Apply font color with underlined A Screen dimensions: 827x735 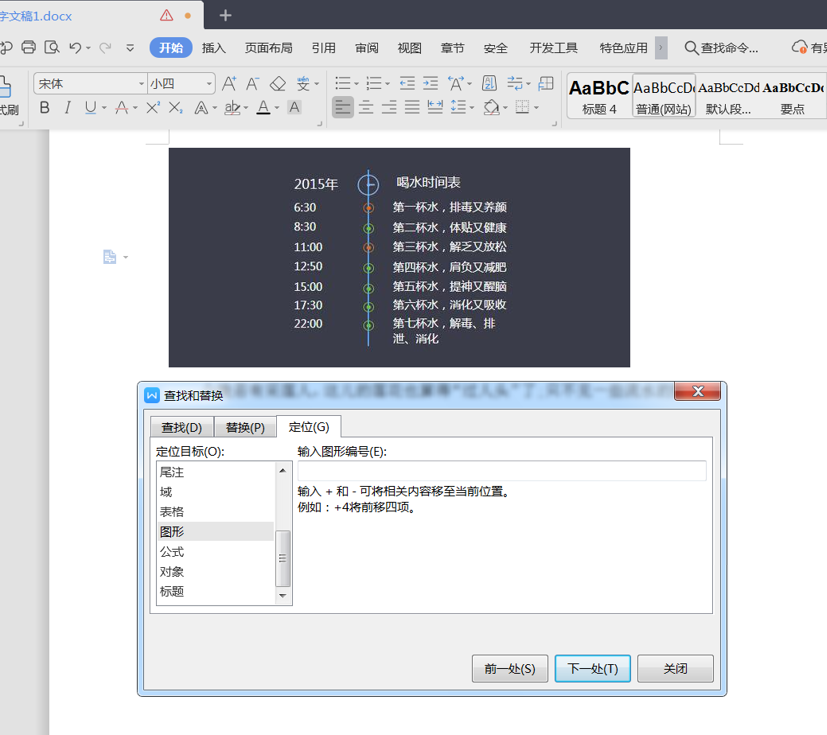point(263,108)
